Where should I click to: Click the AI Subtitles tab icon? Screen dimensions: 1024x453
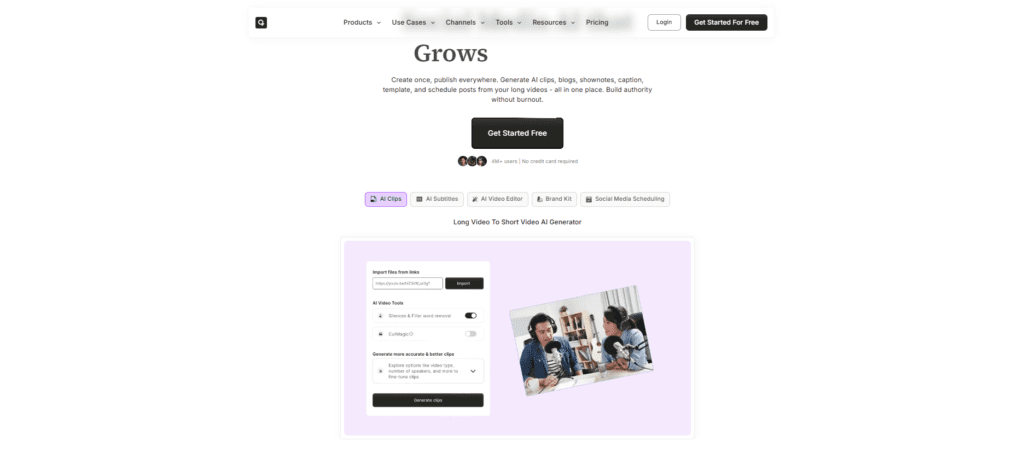(x=419, y=199)
